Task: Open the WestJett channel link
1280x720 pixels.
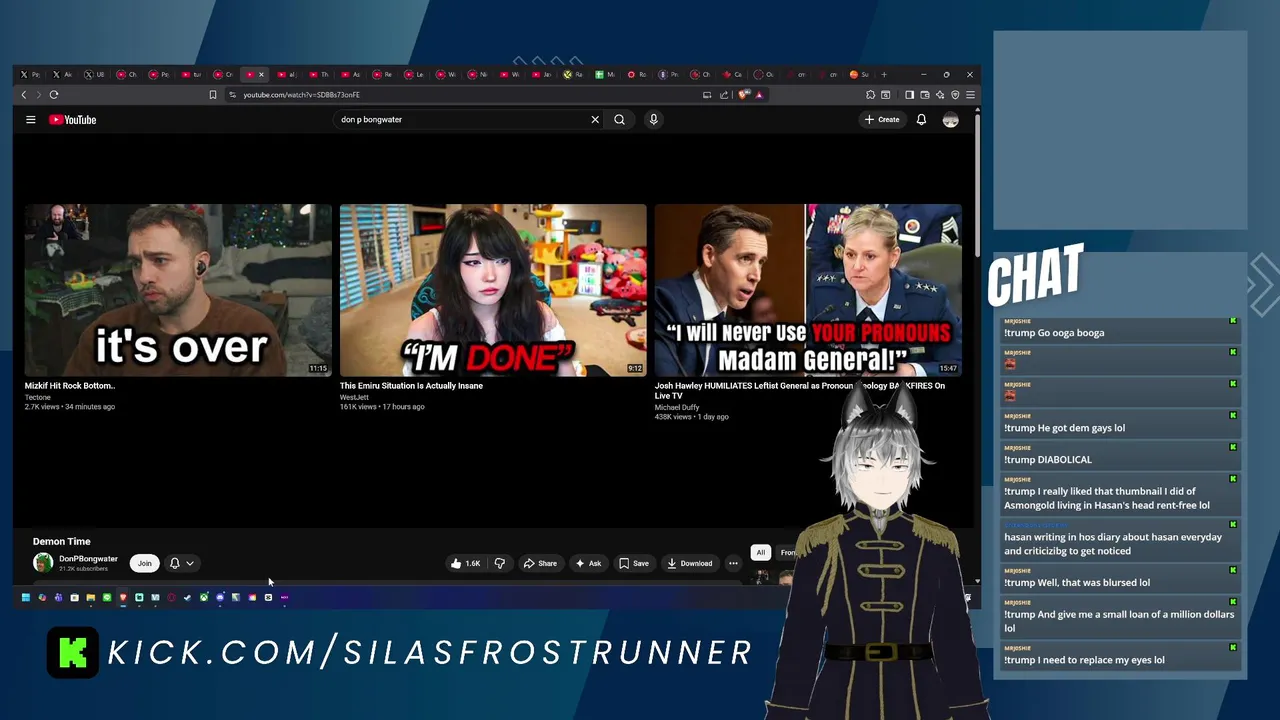Action: [354, 397]
